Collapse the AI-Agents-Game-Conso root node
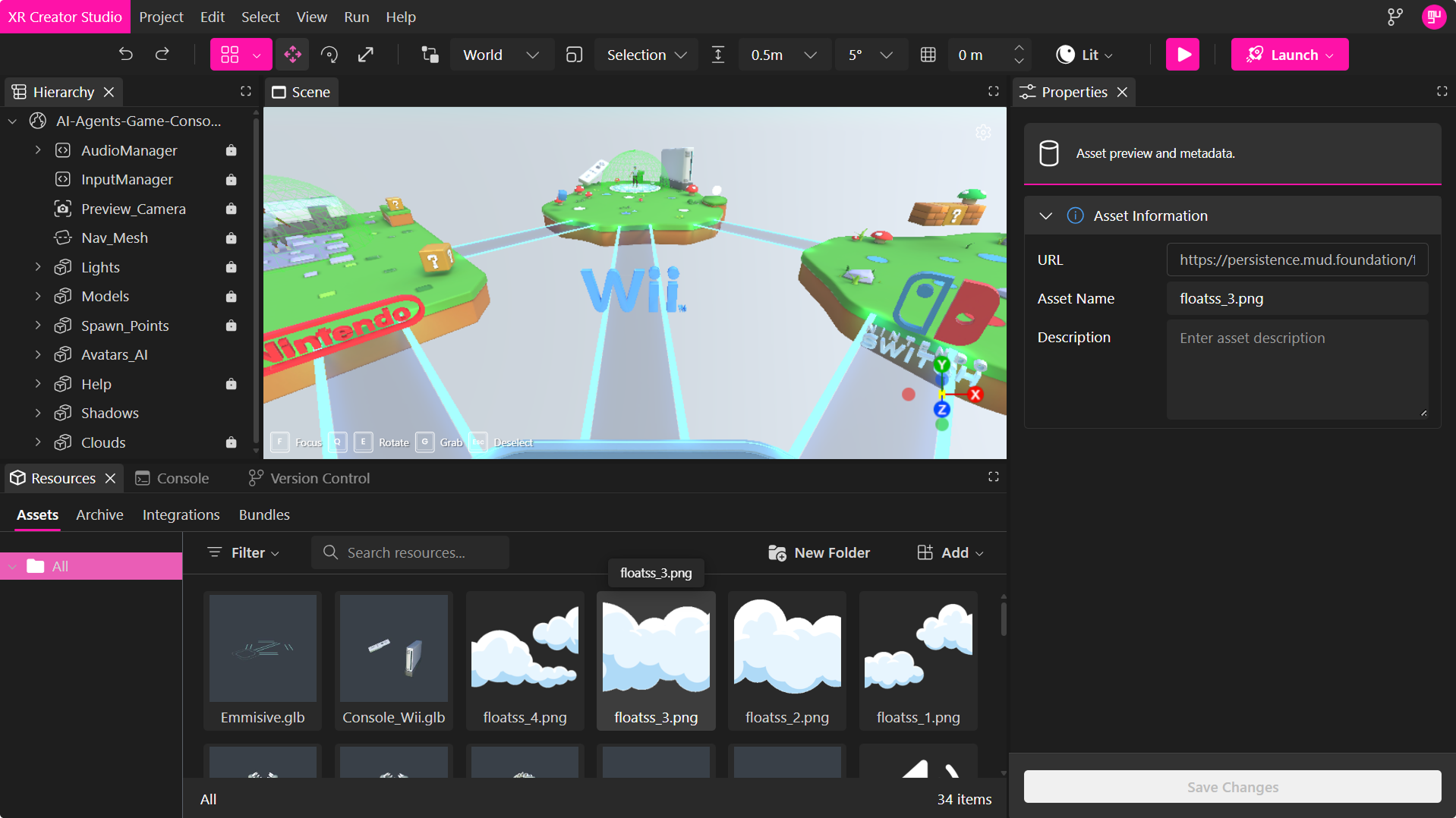1456x818 pixels. [13, 121]
